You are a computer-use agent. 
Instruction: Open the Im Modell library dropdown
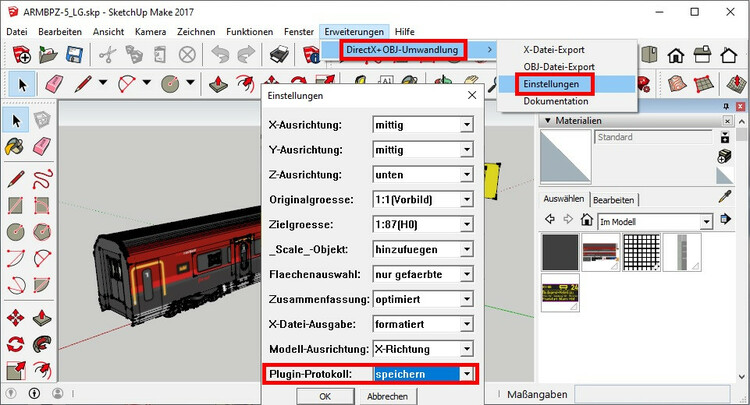pos(706,221)
